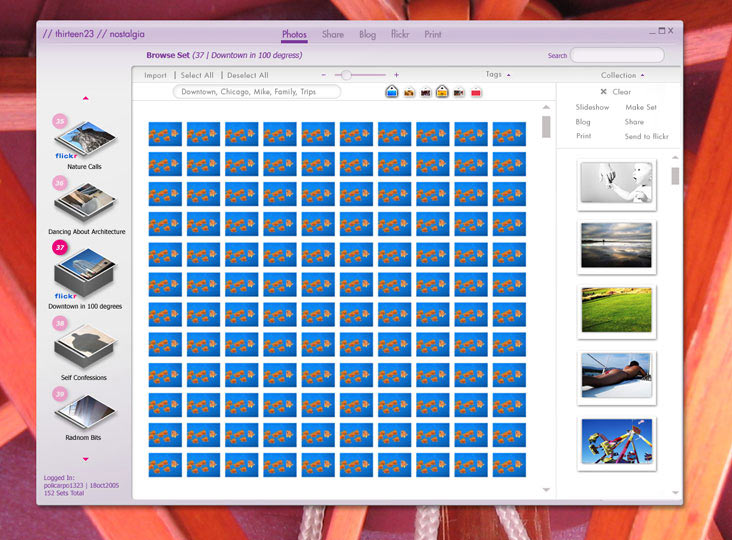Open the Print tab in top navigation
This screenshot has width=732, height=540.
coord(432,35)
